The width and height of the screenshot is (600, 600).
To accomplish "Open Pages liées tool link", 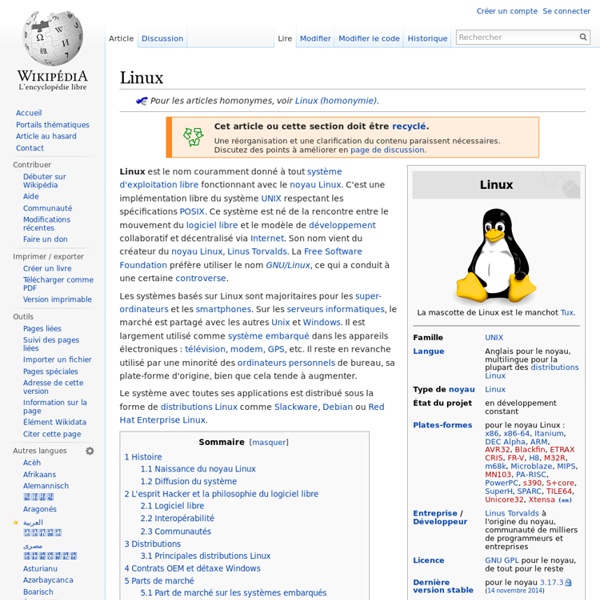I will coord(42,329).
